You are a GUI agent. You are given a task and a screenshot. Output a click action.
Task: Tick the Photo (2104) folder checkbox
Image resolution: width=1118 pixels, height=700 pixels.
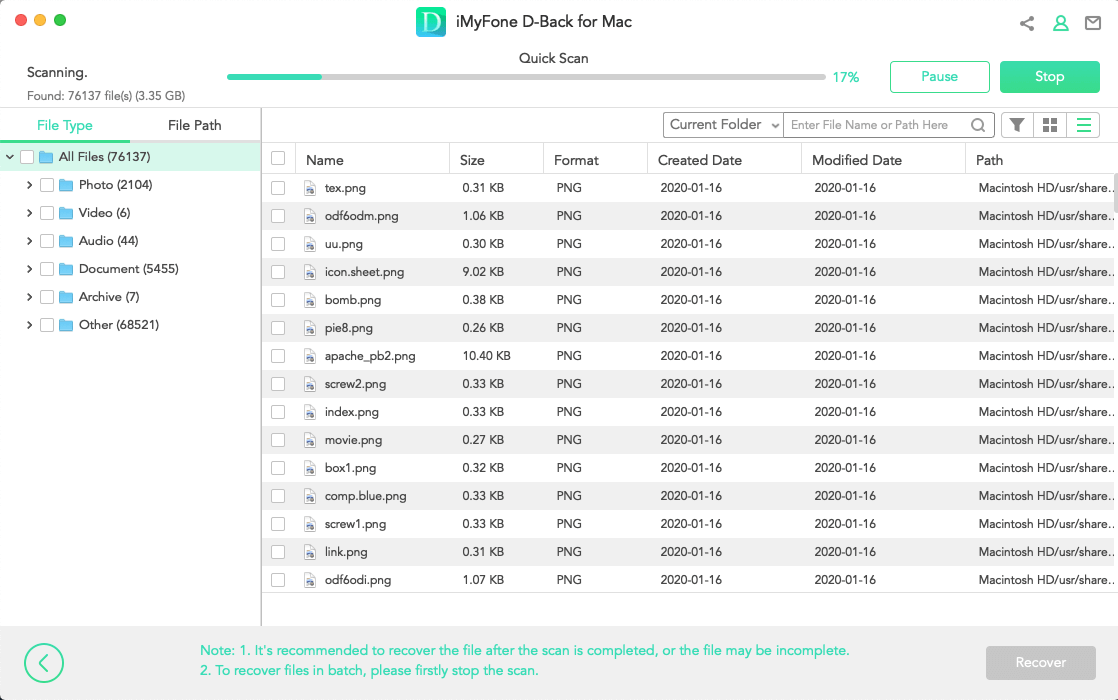(47, 185)
